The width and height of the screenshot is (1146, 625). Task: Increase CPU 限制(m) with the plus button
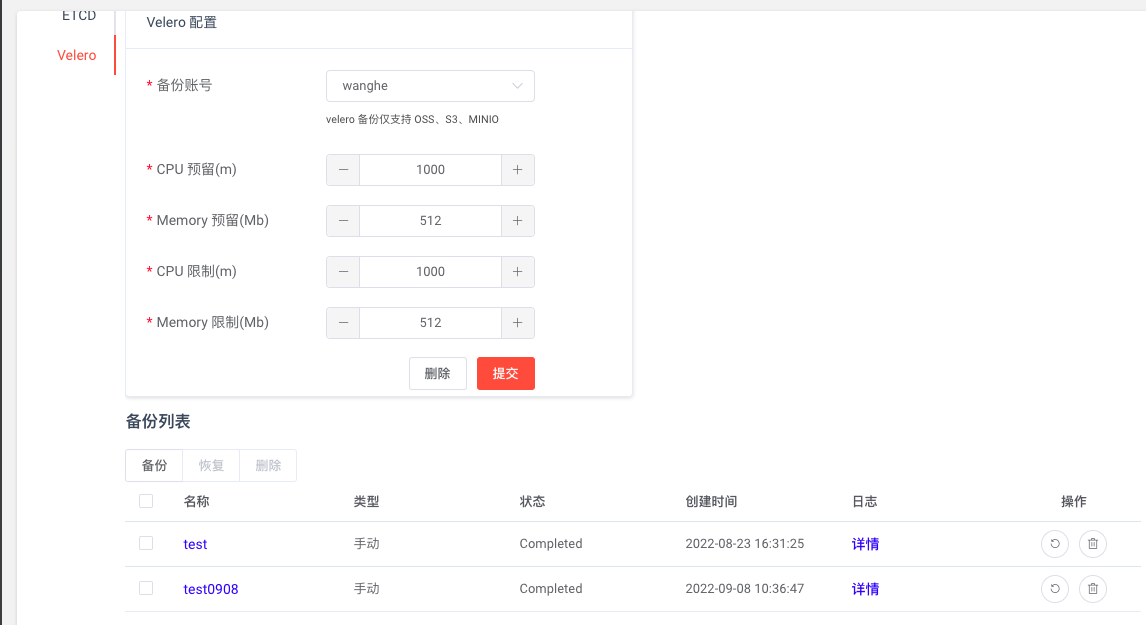pyautogui.click(x=517, y=272)
